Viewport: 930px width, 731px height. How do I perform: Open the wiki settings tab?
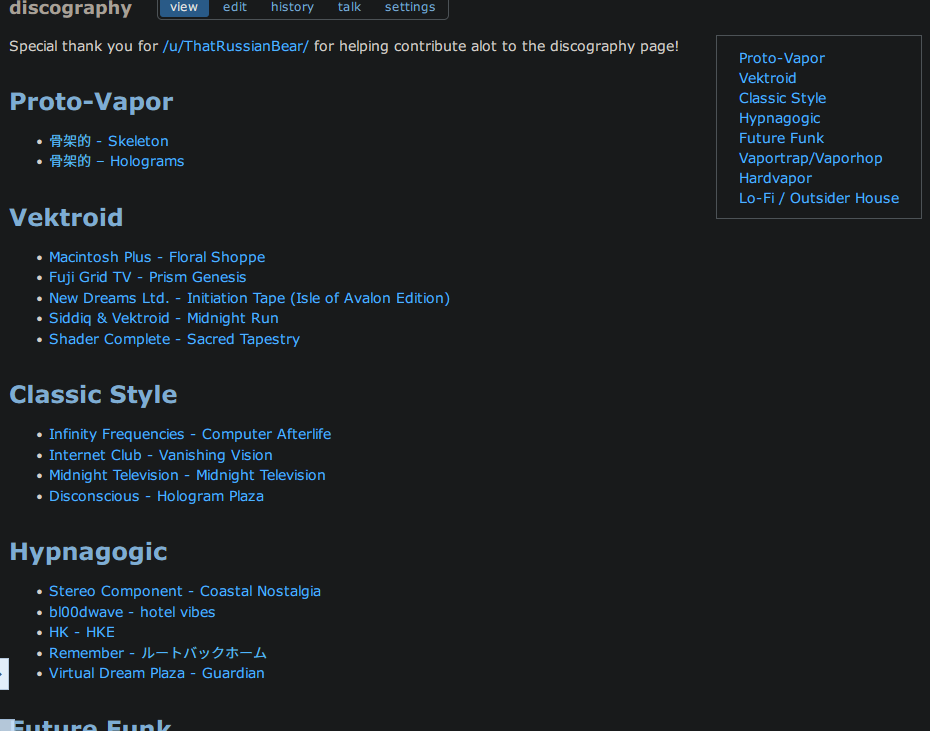pos(410,7)
